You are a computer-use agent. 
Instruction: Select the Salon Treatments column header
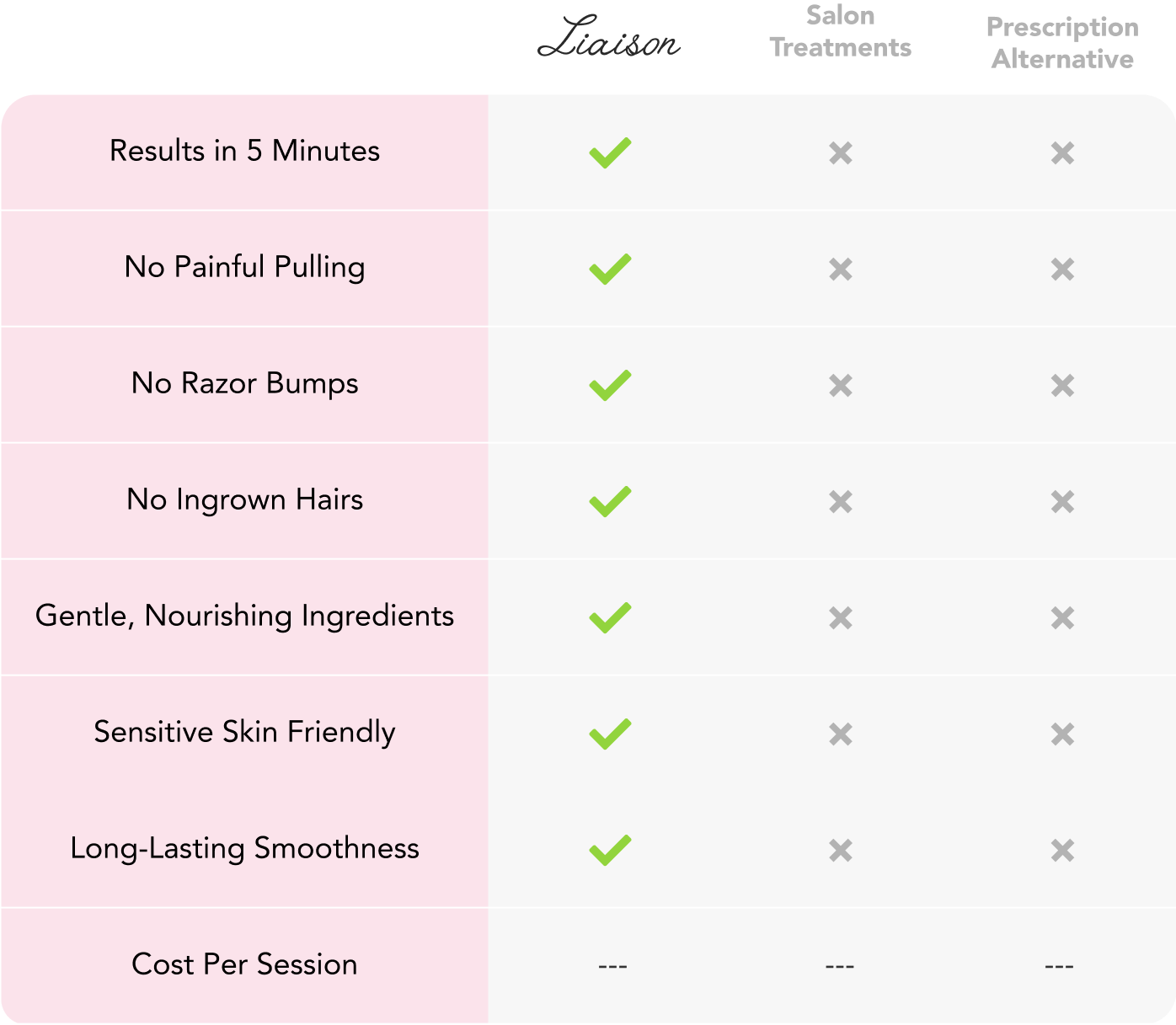(x=841, y=31)
